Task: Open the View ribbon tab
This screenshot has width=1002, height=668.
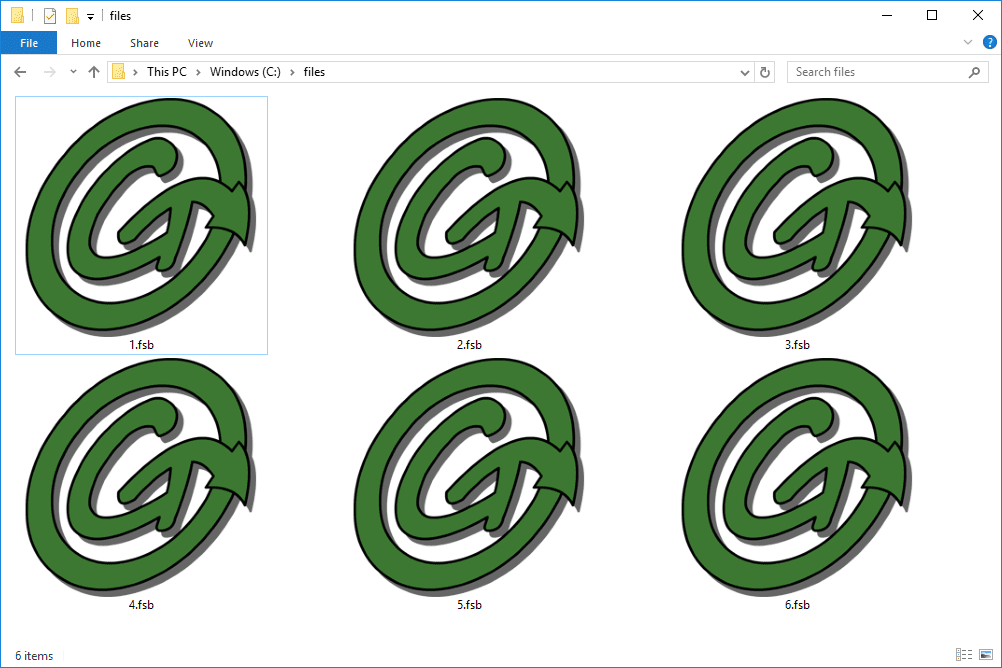Action: pos(200,43)
